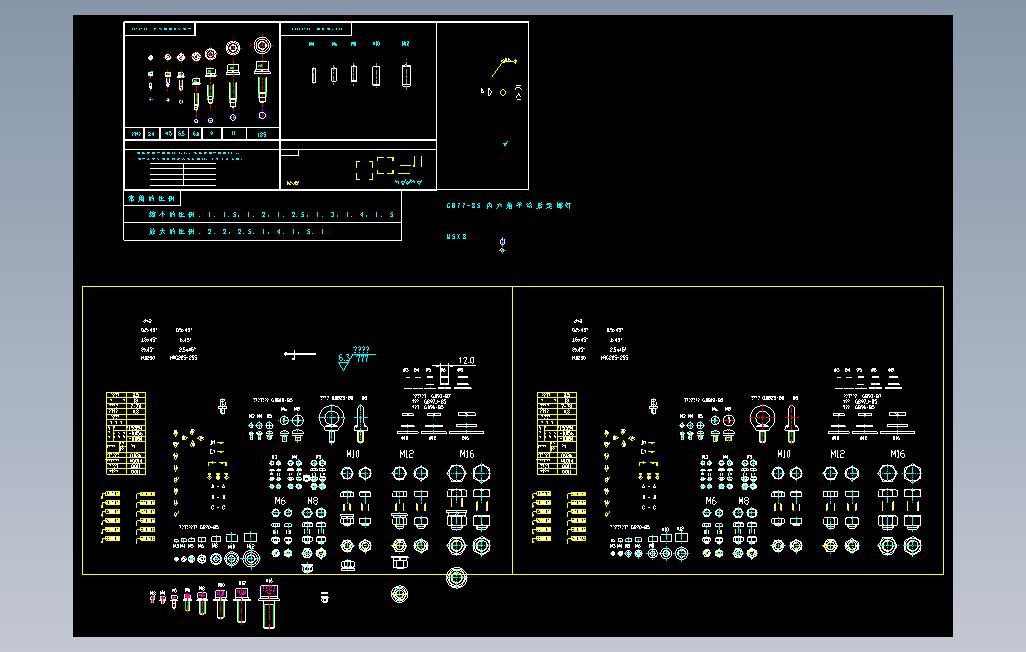Click the M12 label in the left sheet

pyautogui.click(x=406, y=454)
